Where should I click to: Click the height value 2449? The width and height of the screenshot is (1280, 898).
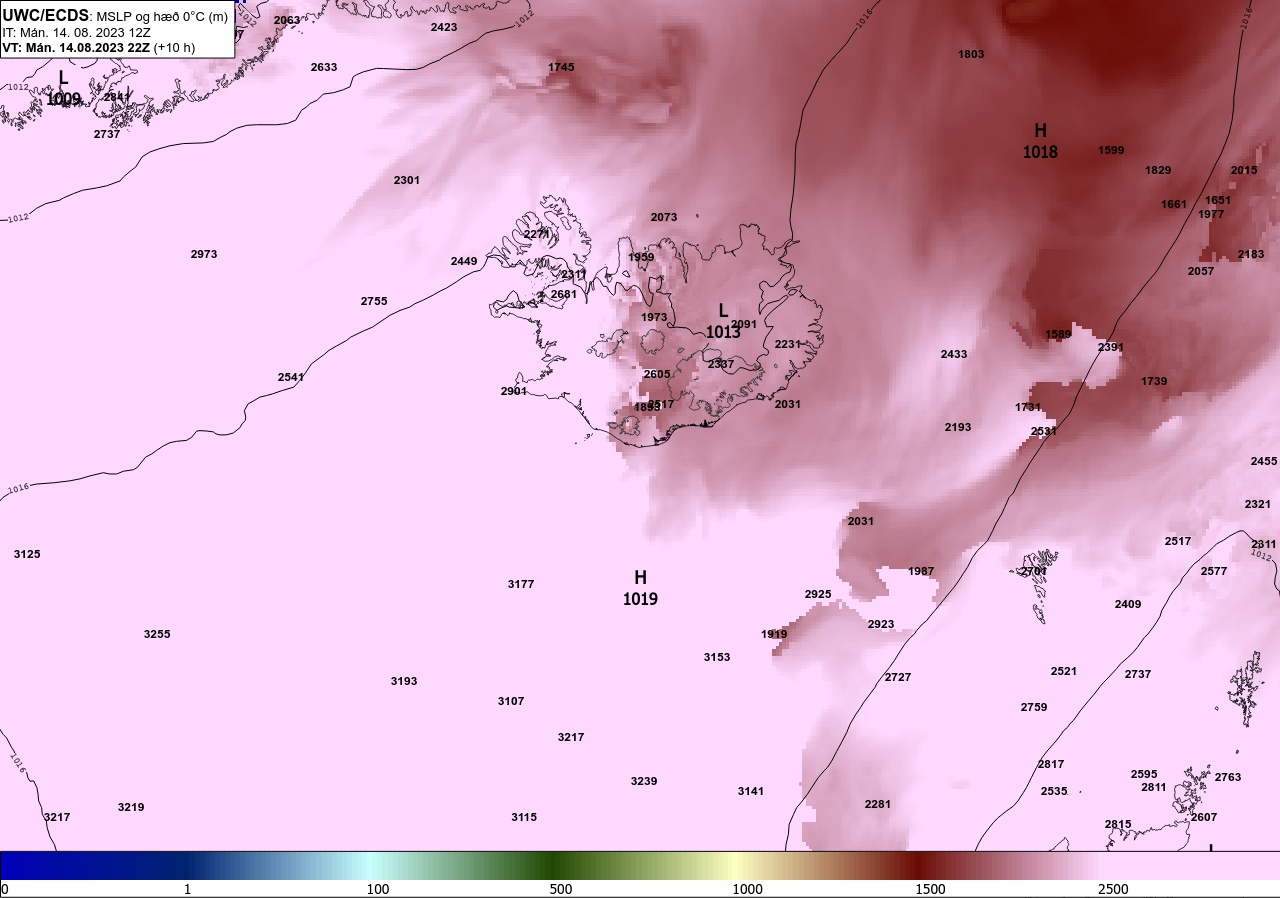point(464,261)
